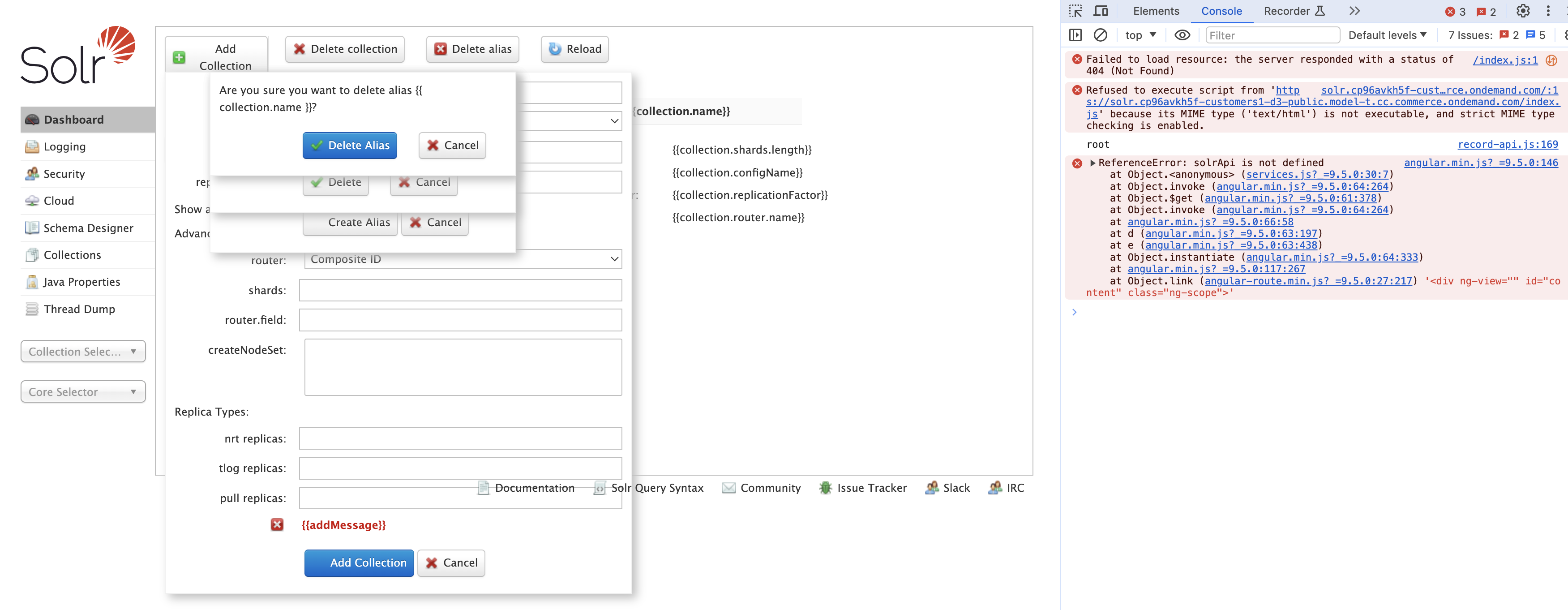Click into the shards input field
This screenshot has width=1568, height=610.
(x=460, y=290)
